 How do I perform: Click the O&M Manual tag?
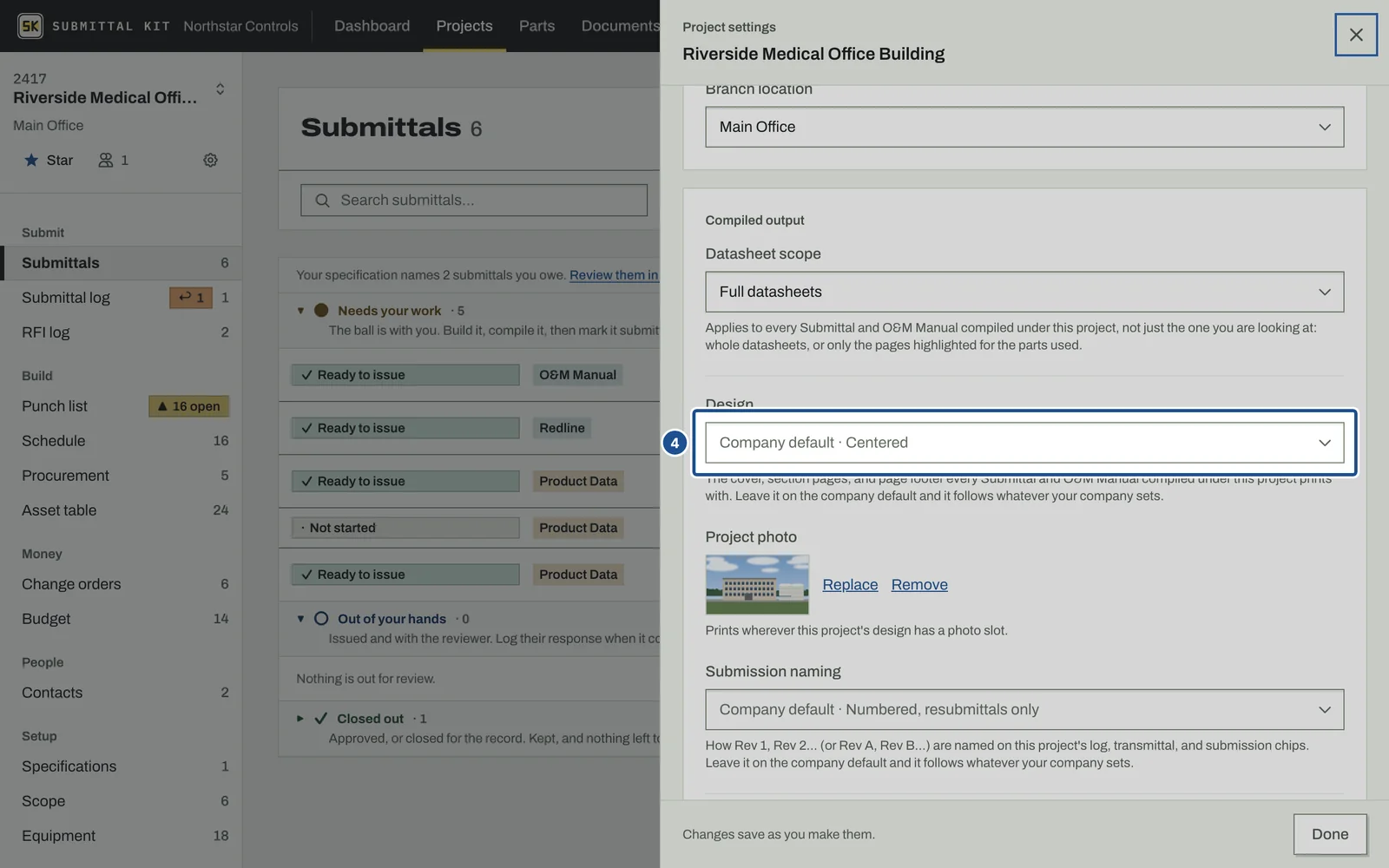point(577,375)
